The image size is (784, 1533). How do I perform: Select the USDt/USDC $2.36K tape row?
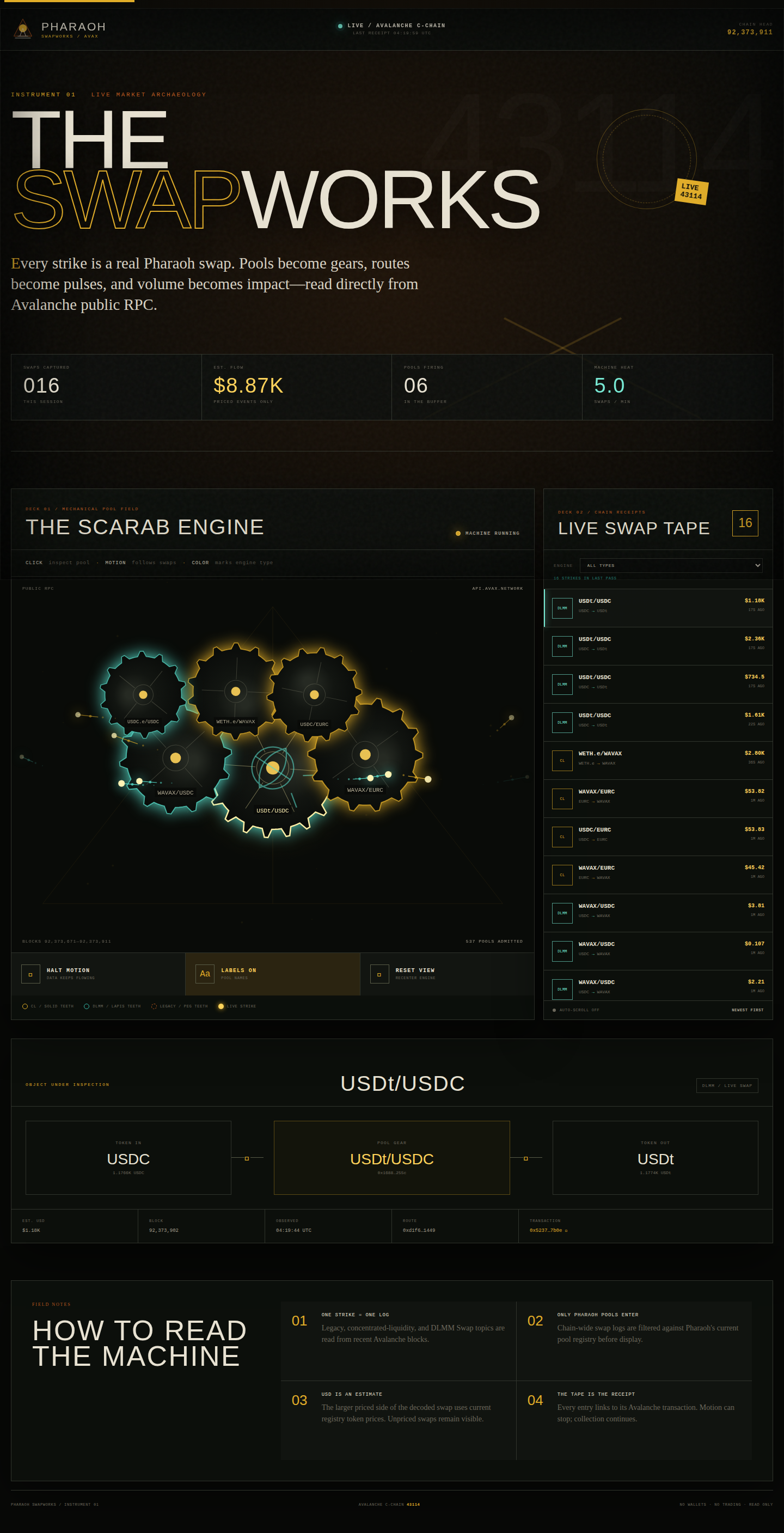[x=658, y=646]
